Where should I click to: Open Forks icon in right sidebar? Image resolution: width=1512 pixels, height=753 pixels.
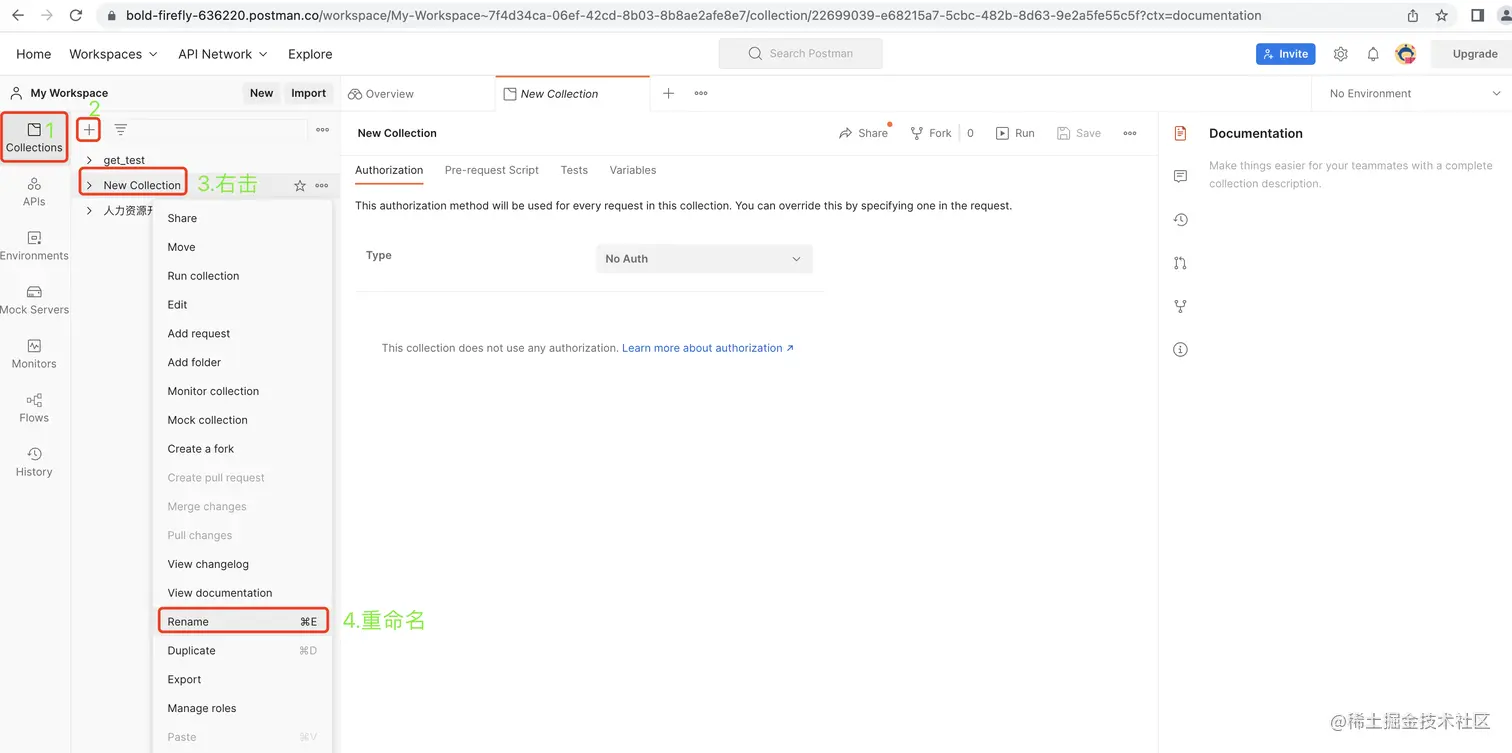(1180, 306)
